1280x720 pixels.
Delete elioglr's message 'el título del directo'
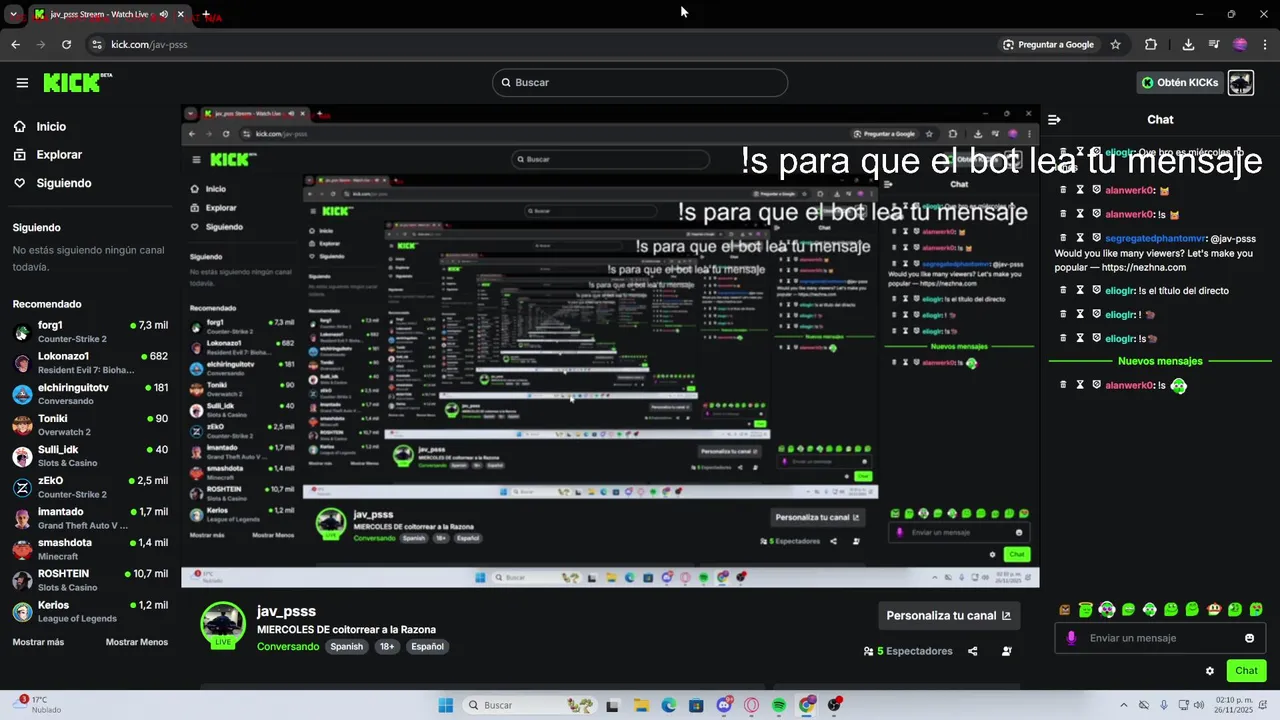coord(1063,291)
